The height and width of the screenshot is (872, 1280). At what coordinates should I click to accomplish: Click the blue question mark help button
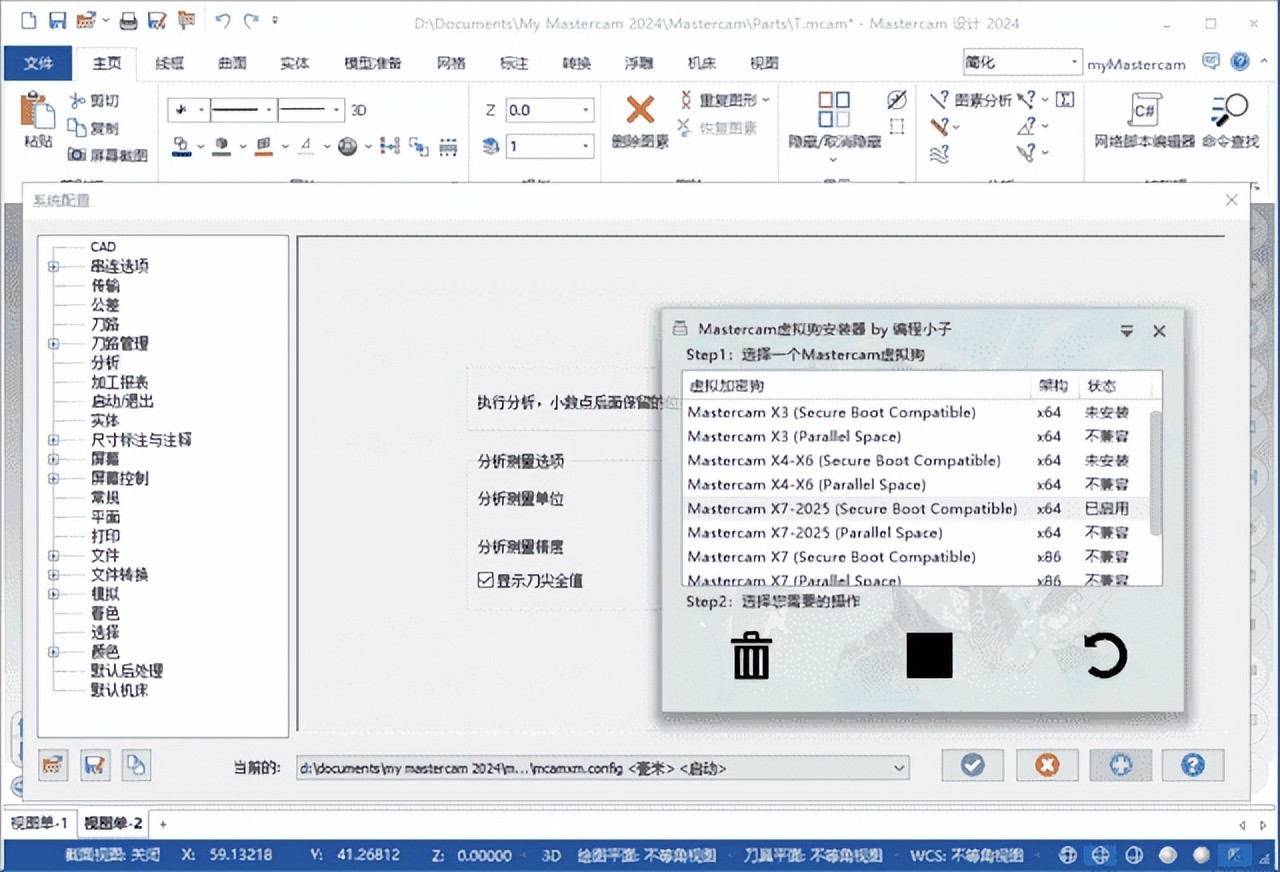coord(1192,766)
